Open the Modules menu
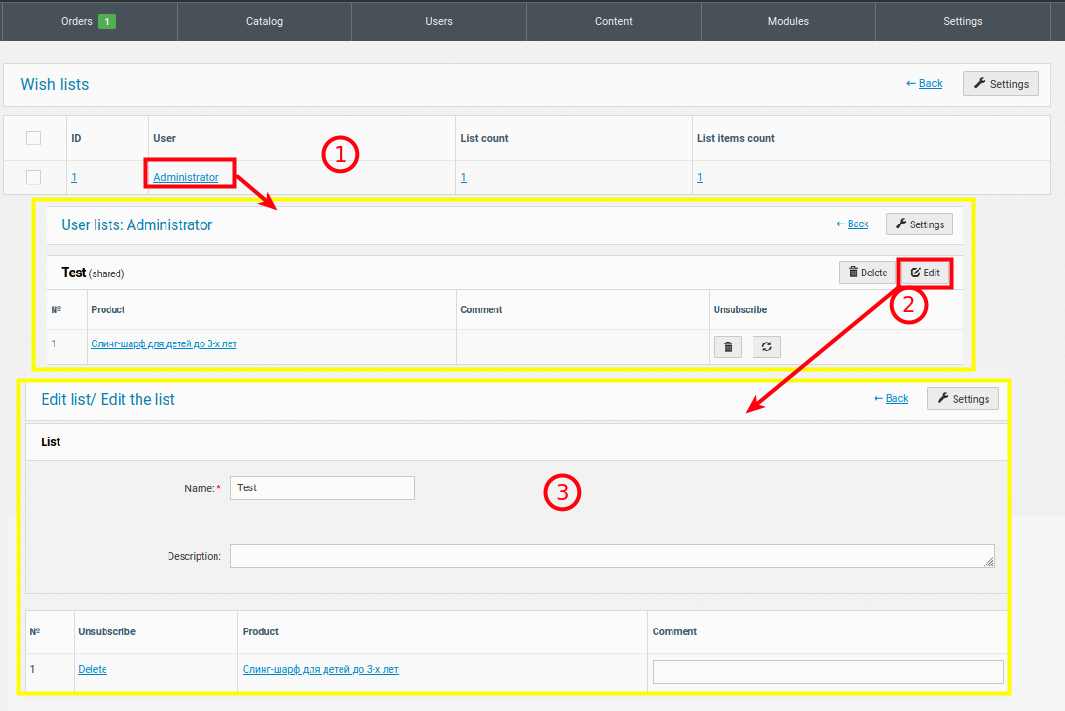The height and width of the screenshot is (711, 1065). [x=788, y=21]
